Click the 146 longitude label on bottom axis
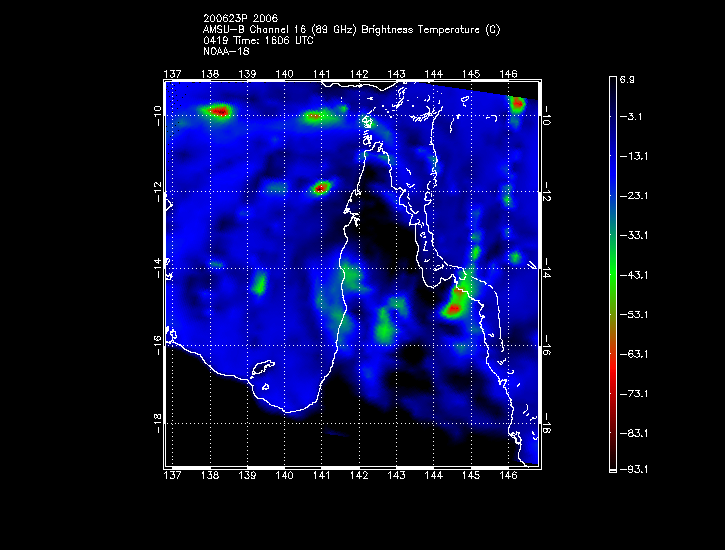725x550 pixels. pyautogui.click(x=507, y=476)
